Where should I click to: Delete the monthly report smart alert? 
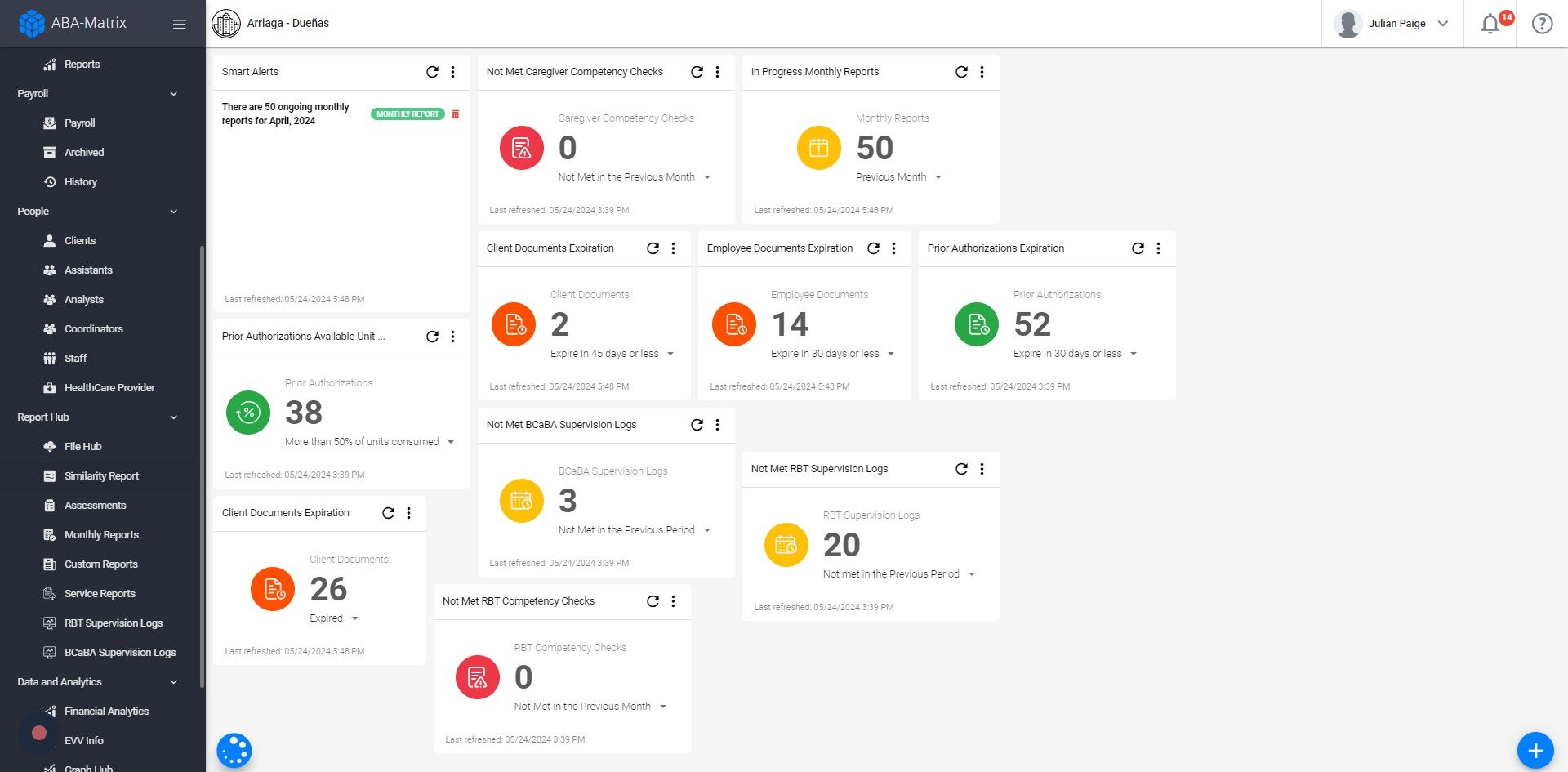pyautogui.click(x=456, y=114)
